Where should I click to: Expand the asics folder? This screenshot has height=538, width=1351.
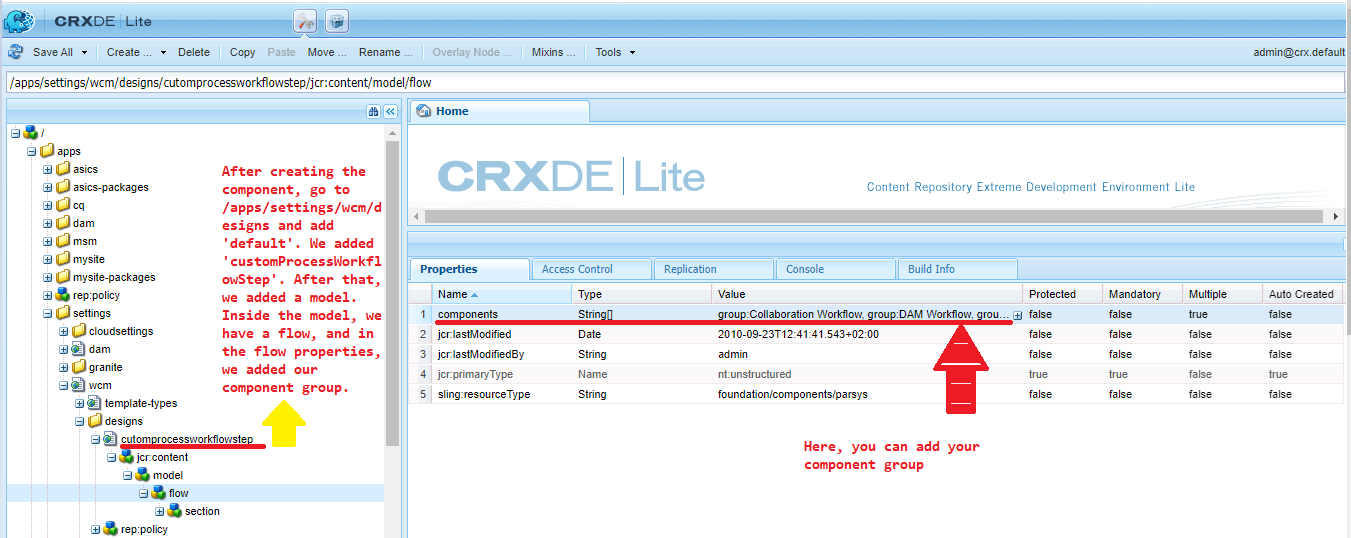[47, 169]
